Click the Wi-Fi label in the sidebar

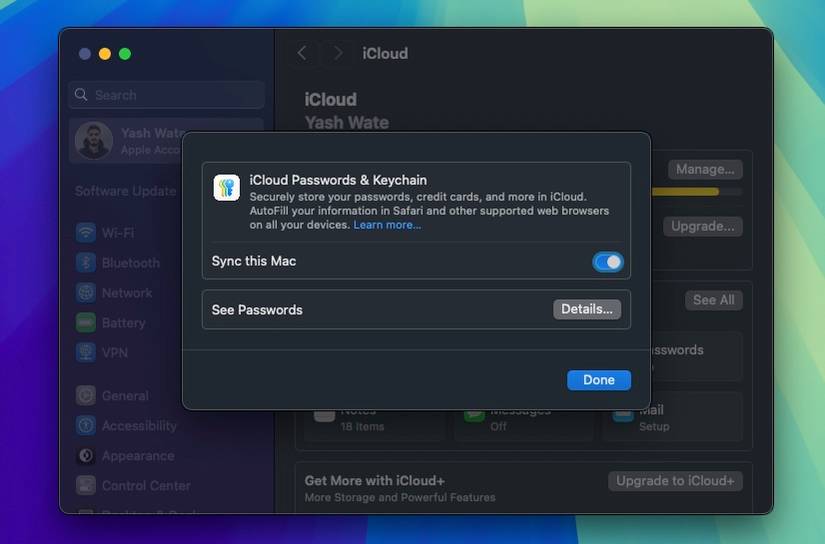[118, 233]
